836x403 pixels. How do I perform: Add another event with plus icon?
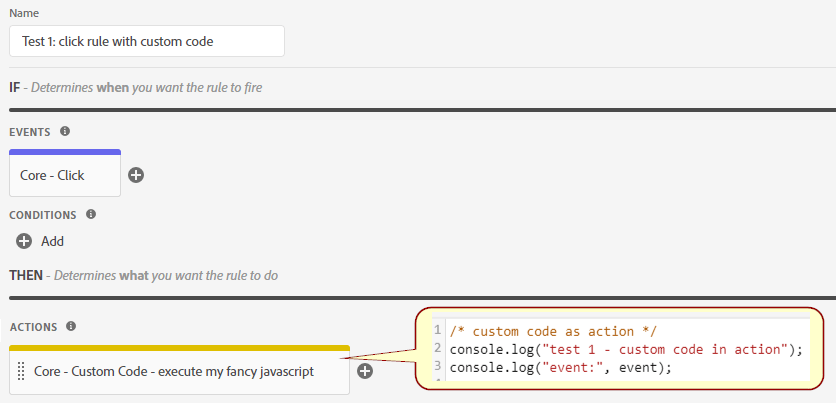[x=136, y=175]
